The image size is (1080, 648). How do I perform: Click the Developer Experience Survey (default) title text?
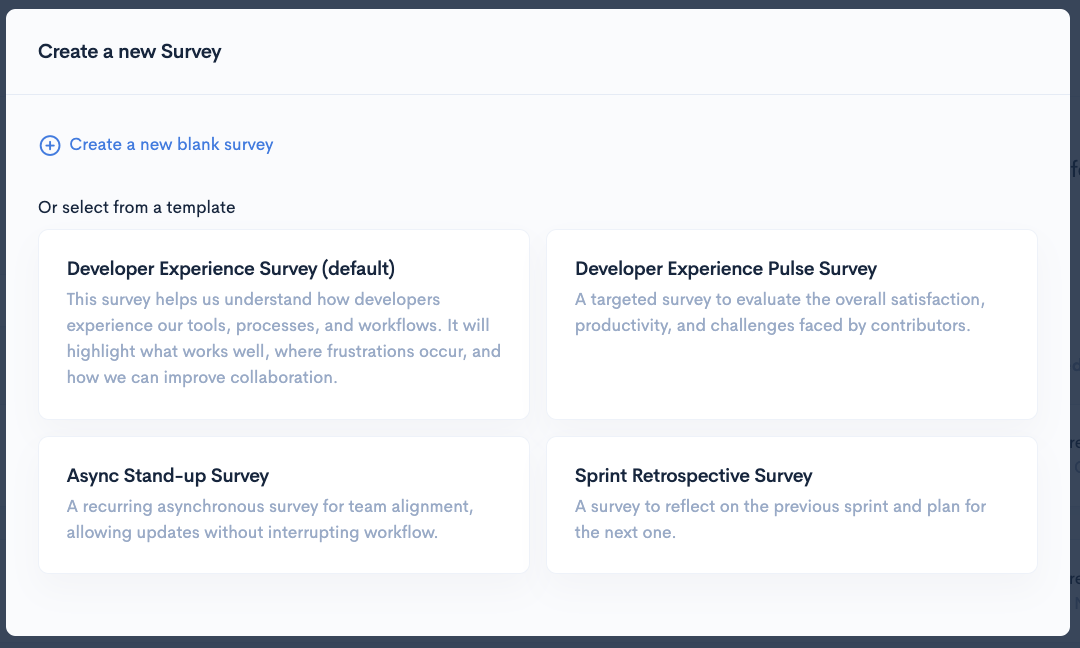tap(231, 269)
